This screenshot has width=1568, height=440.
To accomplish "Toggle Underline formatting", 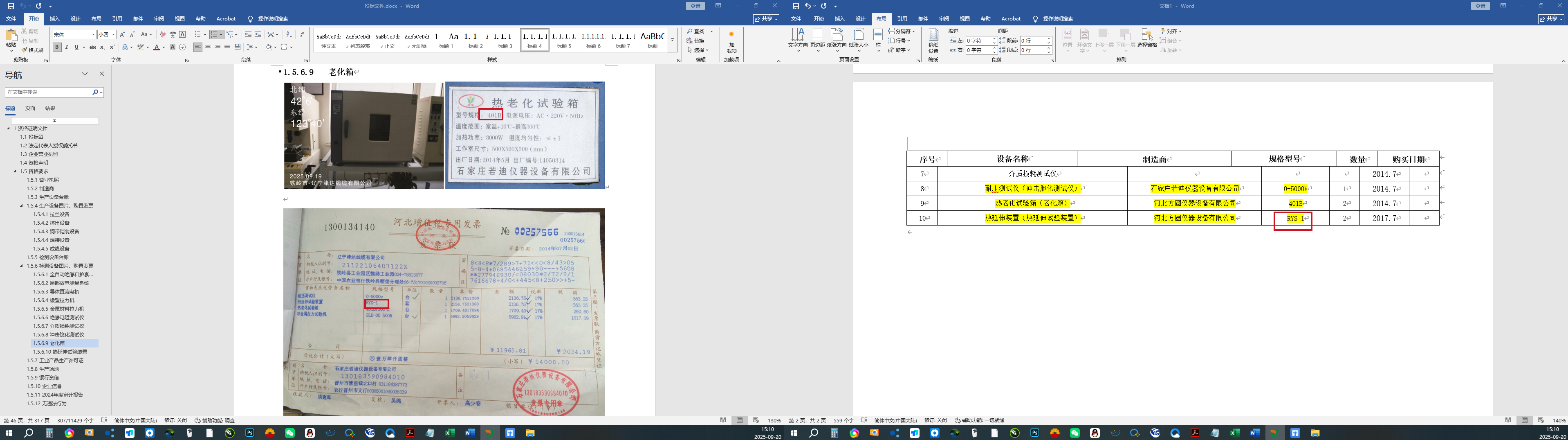I will [76, 47].
